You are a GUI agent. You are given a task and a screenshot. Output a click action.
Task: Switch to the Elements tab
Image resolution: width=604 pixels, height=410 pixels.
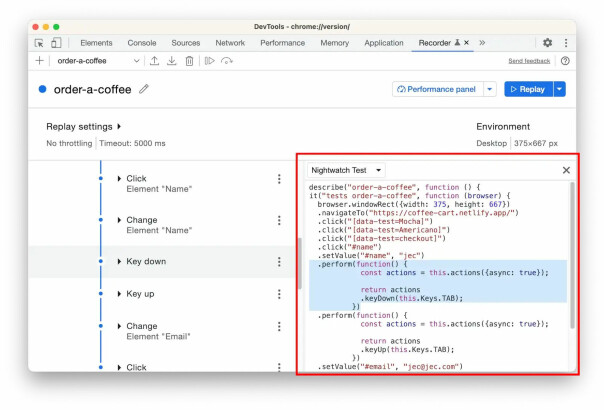[x=96, y=43]
